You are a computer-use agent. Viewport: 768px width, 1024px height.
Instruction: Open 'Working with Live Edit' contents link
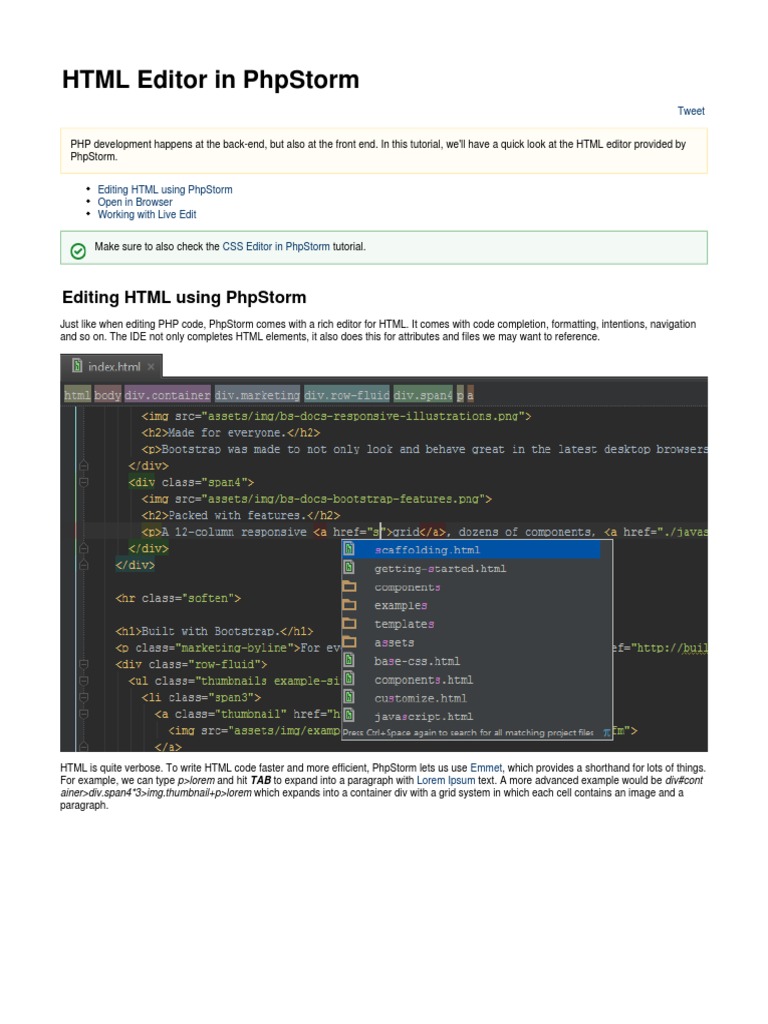click(147, 214)
